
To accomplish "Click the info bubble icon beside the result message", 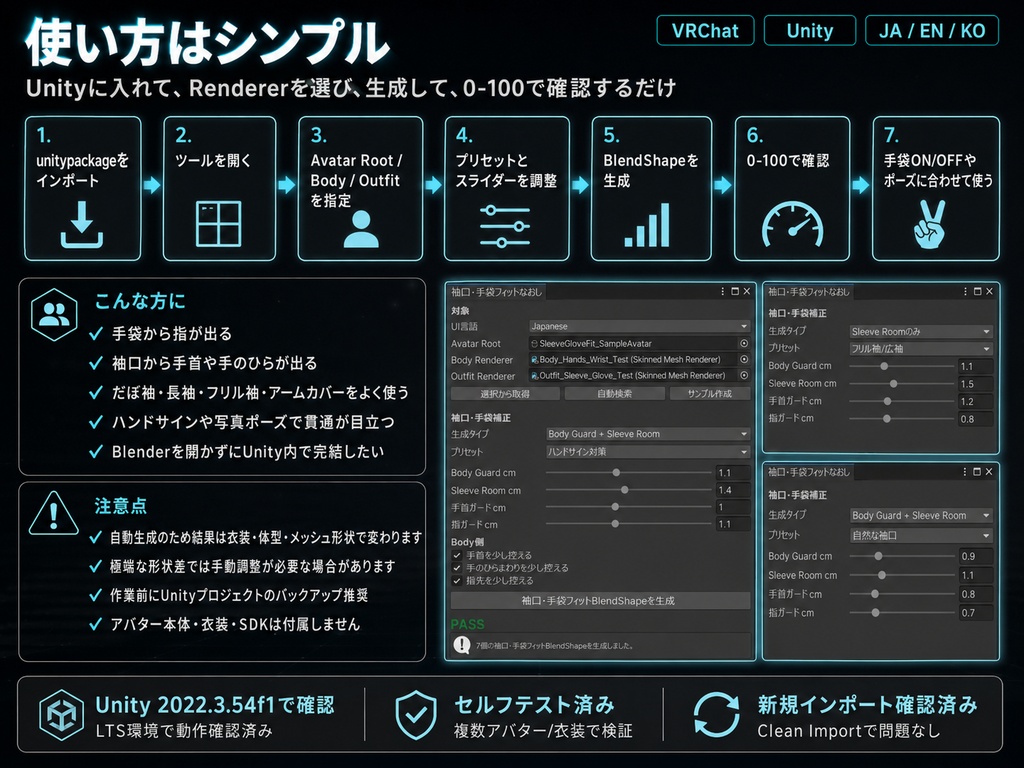I will pos(462,645).
